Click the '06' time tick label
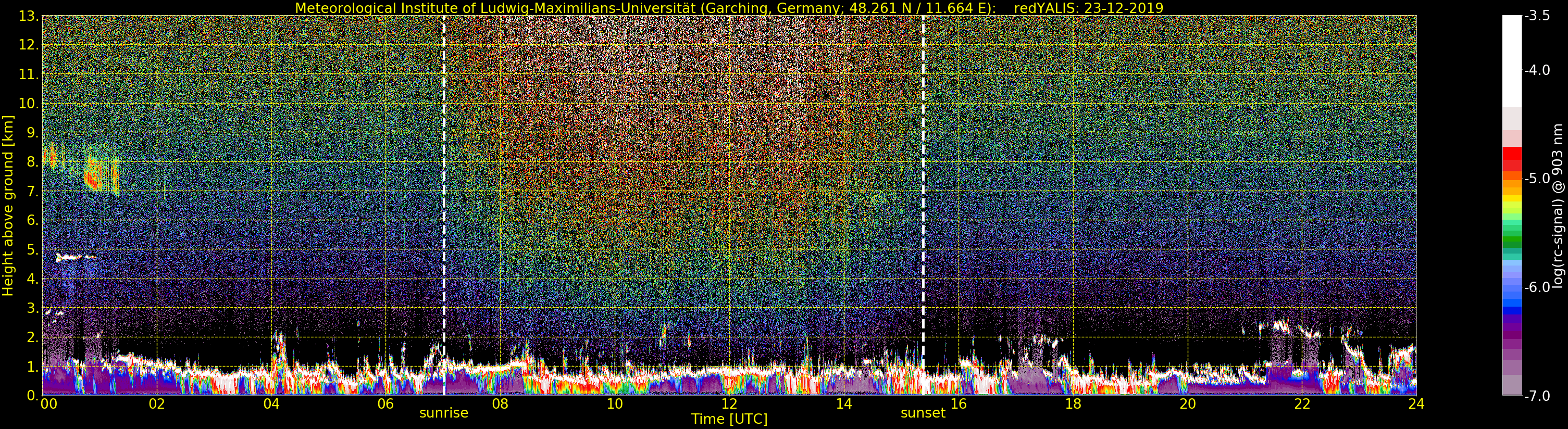The height and width of the screenshot is (429, 1568). [x=385, y=404]
